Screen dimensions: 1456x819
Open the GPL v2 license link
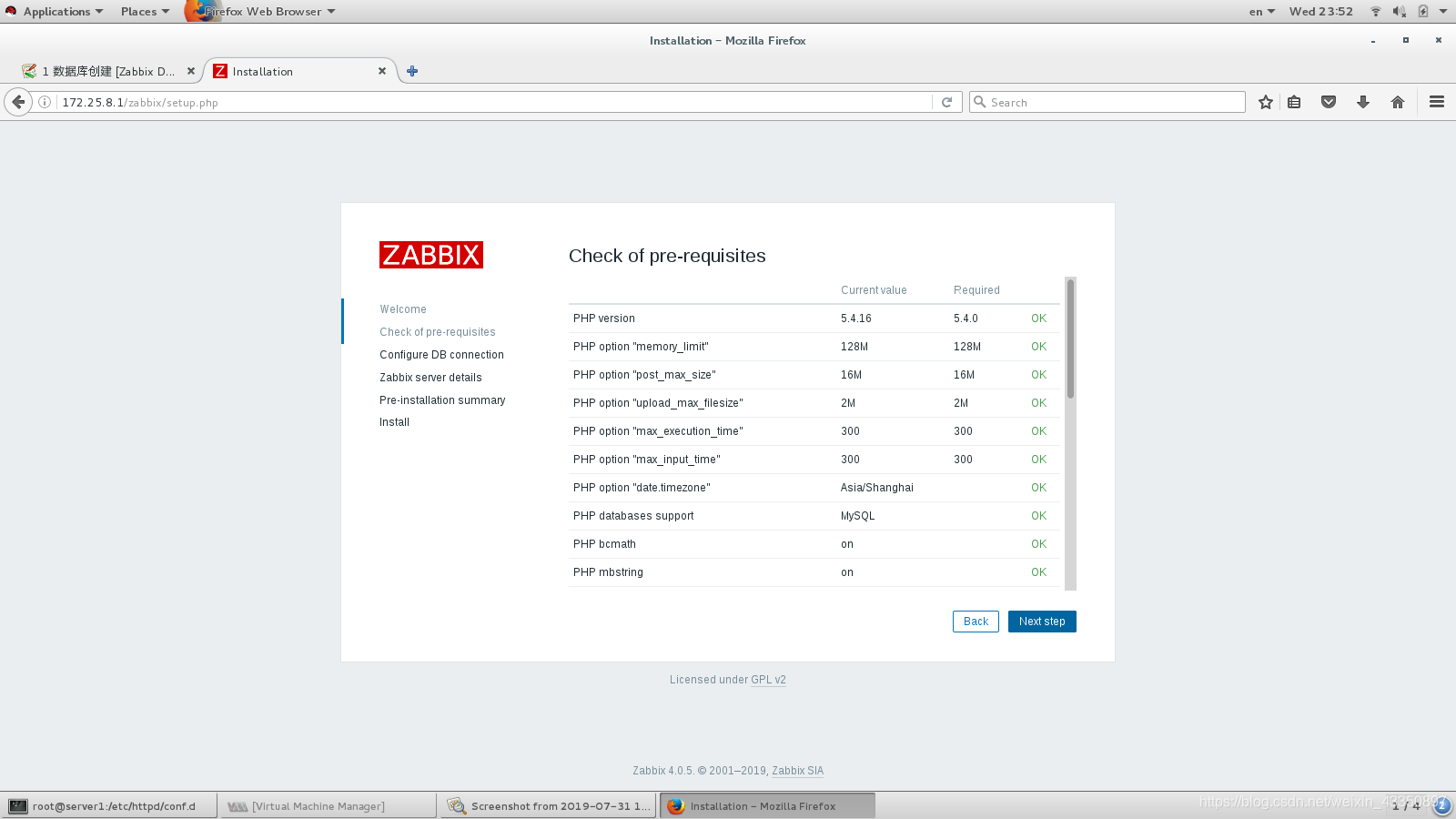pyautogui.click(x=768, y=680)
